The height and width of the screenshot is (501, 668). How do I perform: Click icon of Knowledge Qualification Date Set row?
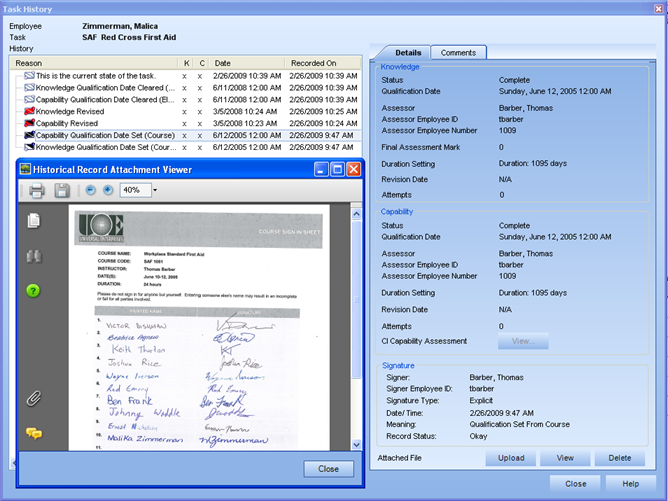click(29, 147)
